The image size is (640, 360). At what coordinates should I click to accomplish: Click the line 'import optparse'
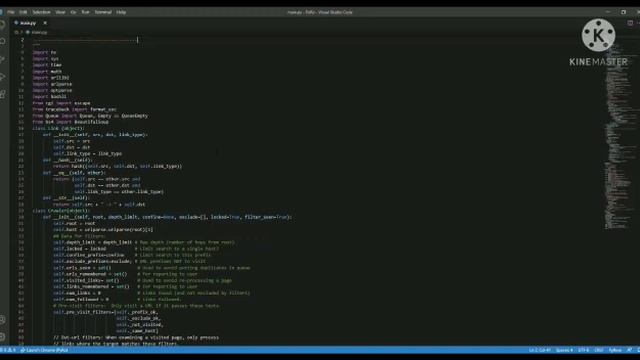point(52,91)
